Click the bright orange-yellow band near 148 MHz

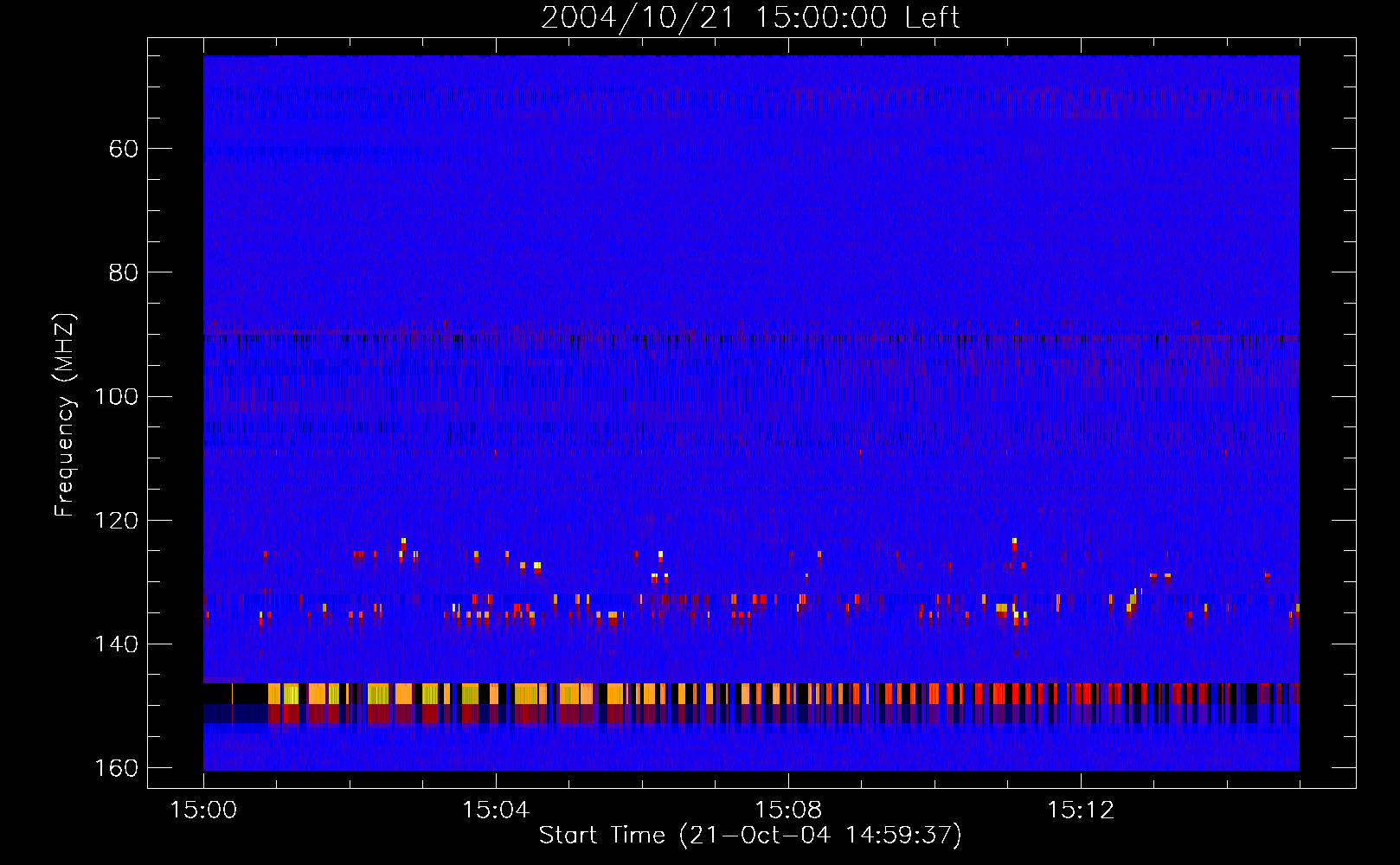pos(751,693)
